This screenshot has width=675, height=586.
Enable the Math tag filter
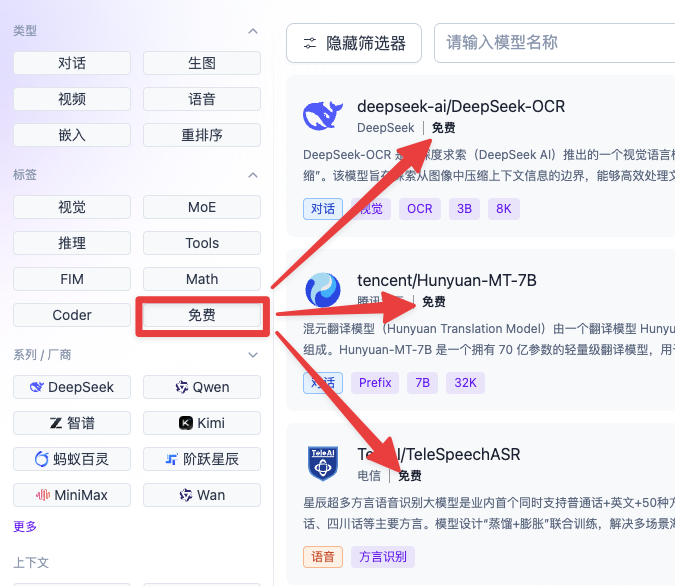[202, 279]
